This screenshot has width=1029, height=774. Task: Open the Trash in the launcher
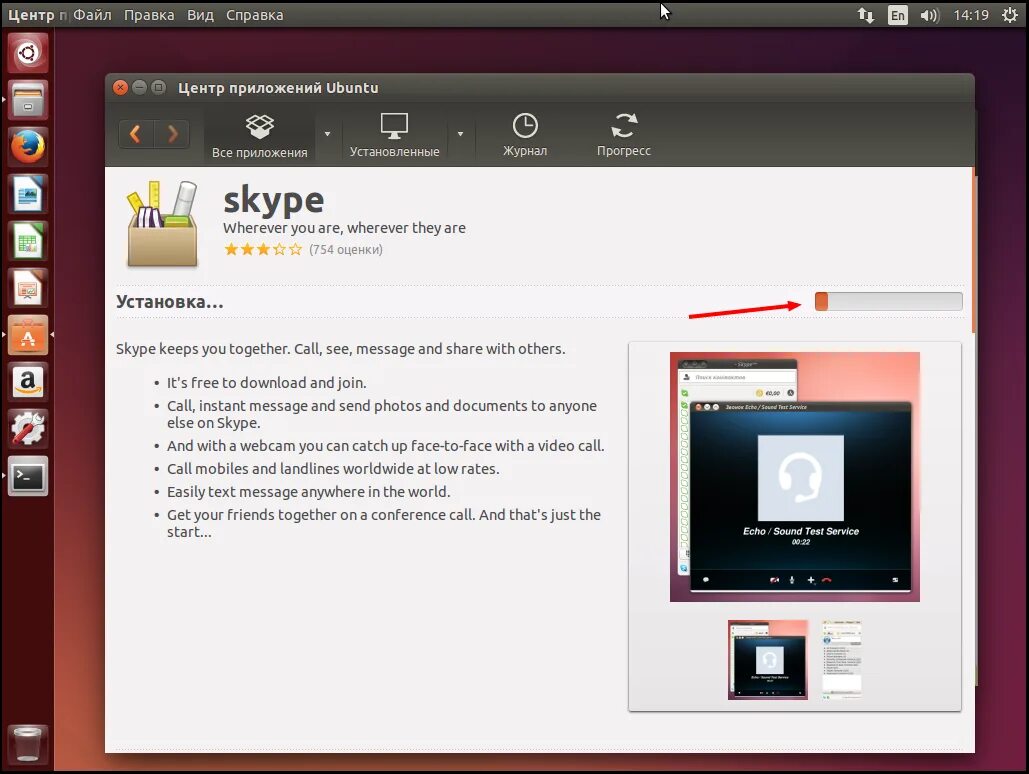point(28,744)
